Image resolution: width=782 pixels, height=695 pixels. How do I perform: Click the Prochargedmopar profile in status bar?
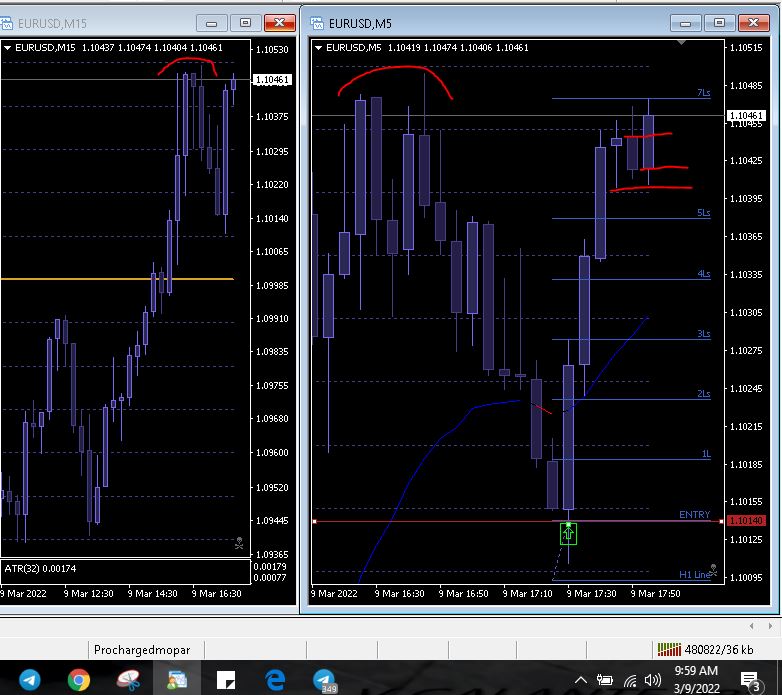point(142,650)
